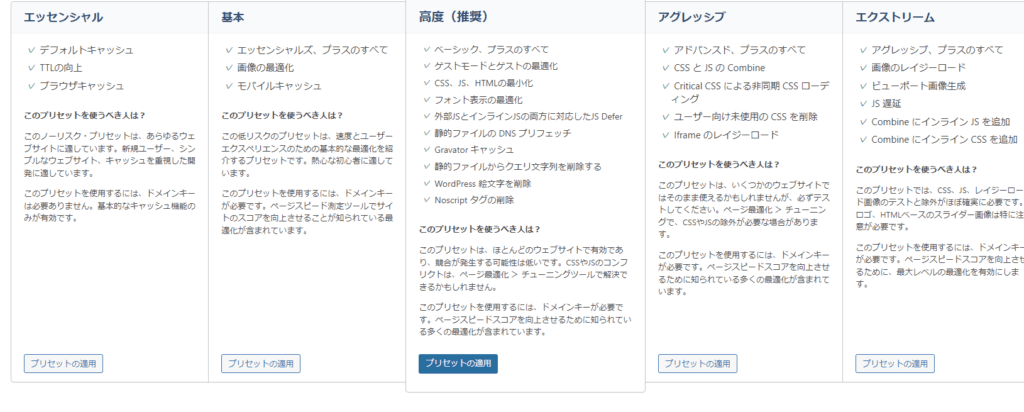Click the checkmark beside CSS と JS の Combine
The width and height of the screenshot is (1024, 412).
click(667, 68)
